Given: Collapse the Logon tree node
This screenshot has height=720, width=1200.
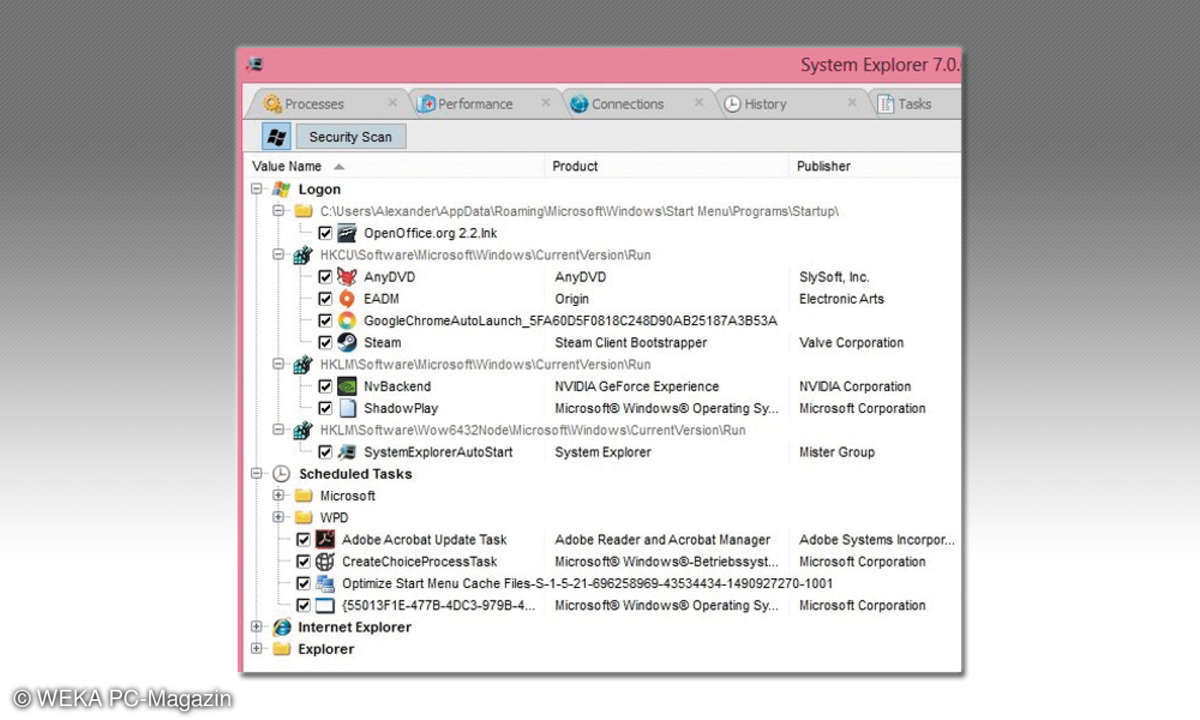Looking at the screenshot, I should pos(257,189).
